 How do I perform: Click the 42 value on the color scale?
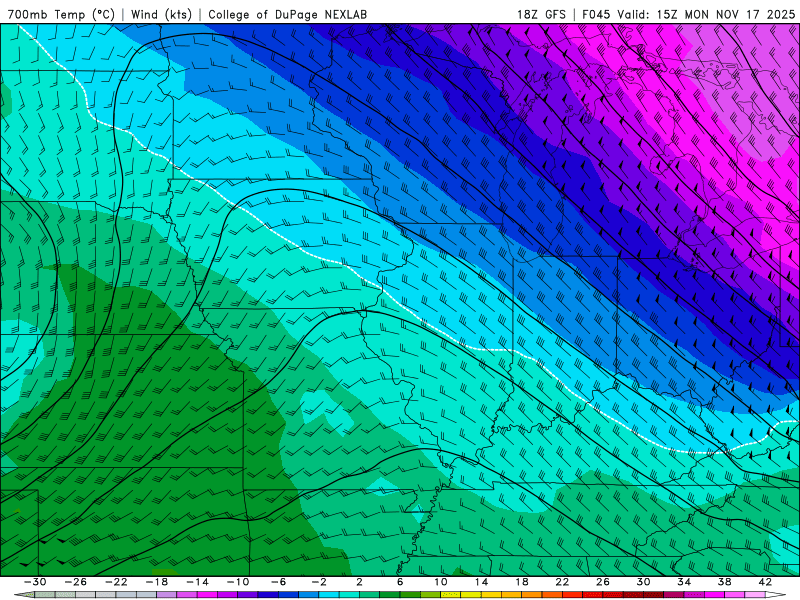(765, 582)
